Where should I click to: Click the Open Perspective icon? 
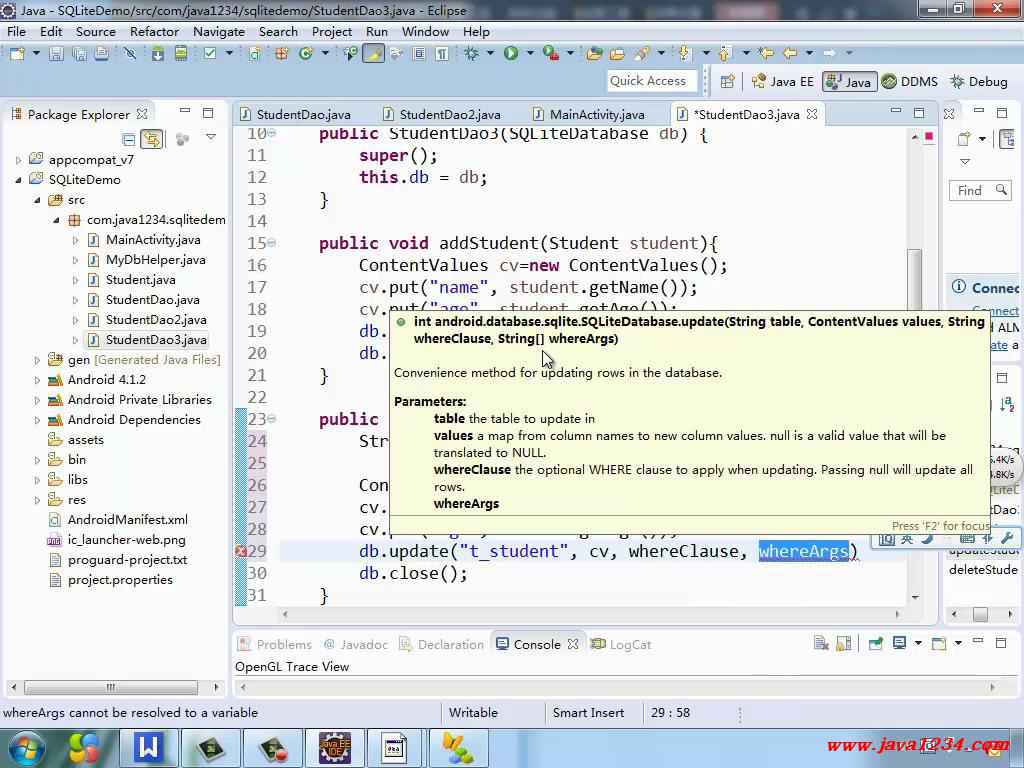[x=727, y=82]
